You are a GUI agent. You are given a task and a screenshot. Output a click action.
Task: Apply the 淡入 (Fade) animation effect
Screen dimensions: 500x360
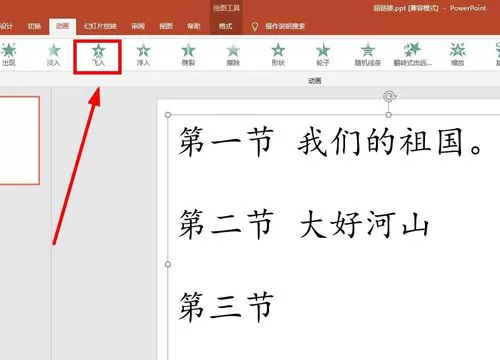53,55
